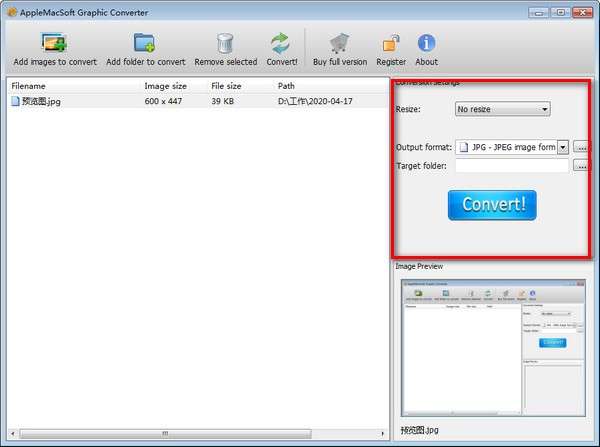600x447 pixels.
Task: Click the big blue Convert! button
Action: click(x=492, y=205)
